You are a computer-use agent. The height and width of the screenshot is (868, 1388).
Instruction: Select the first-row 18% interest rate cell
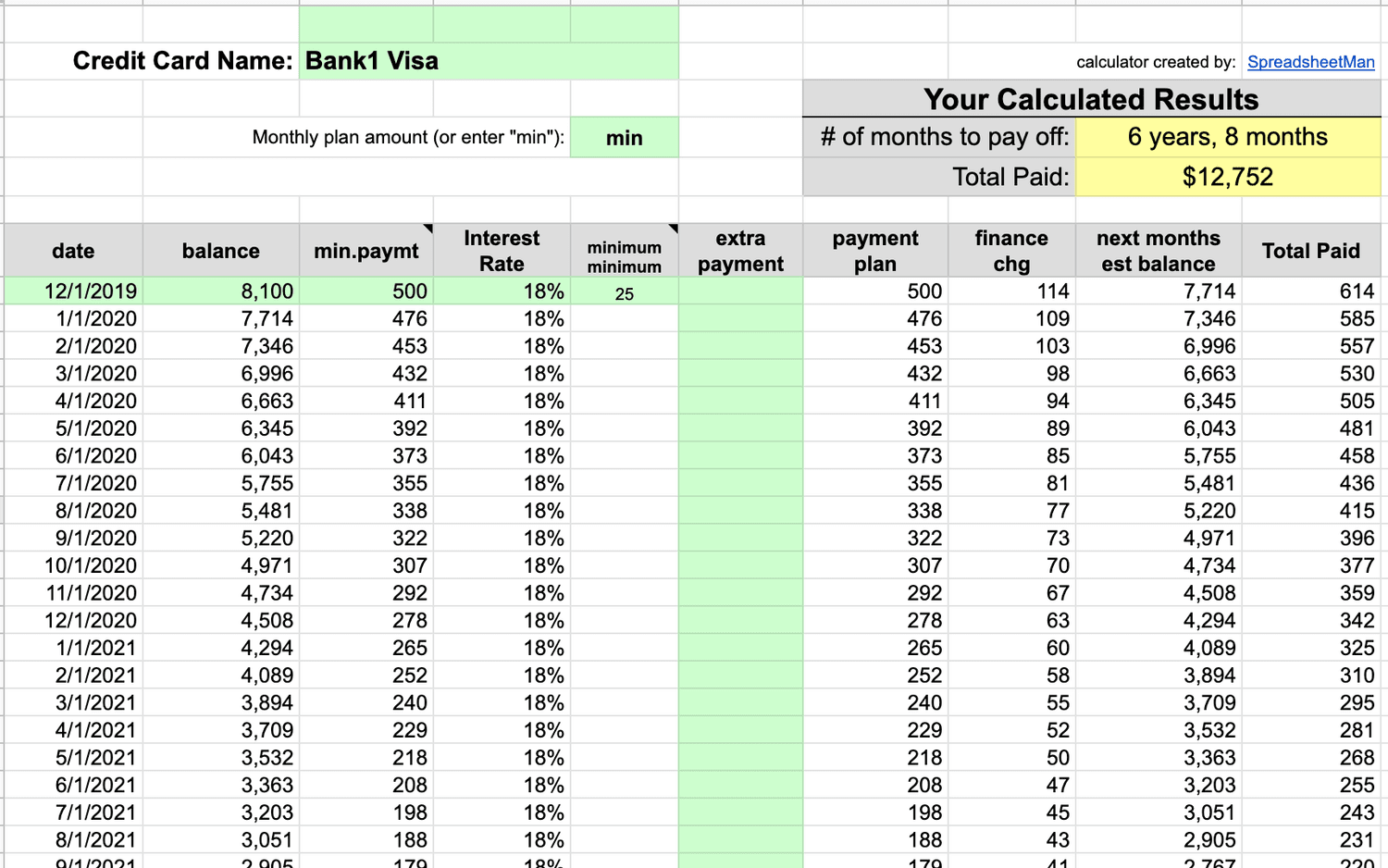pyautogui.click(x=502, y=291)
